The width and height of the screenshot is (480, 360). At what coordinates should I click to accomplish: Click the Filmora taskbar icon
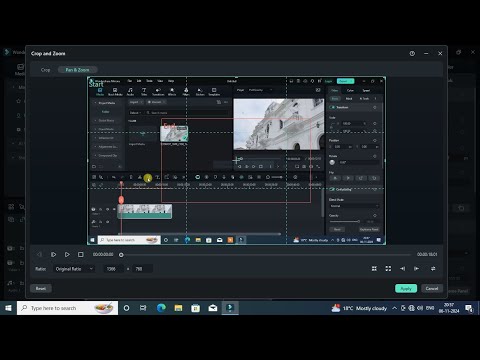[230, 308]
